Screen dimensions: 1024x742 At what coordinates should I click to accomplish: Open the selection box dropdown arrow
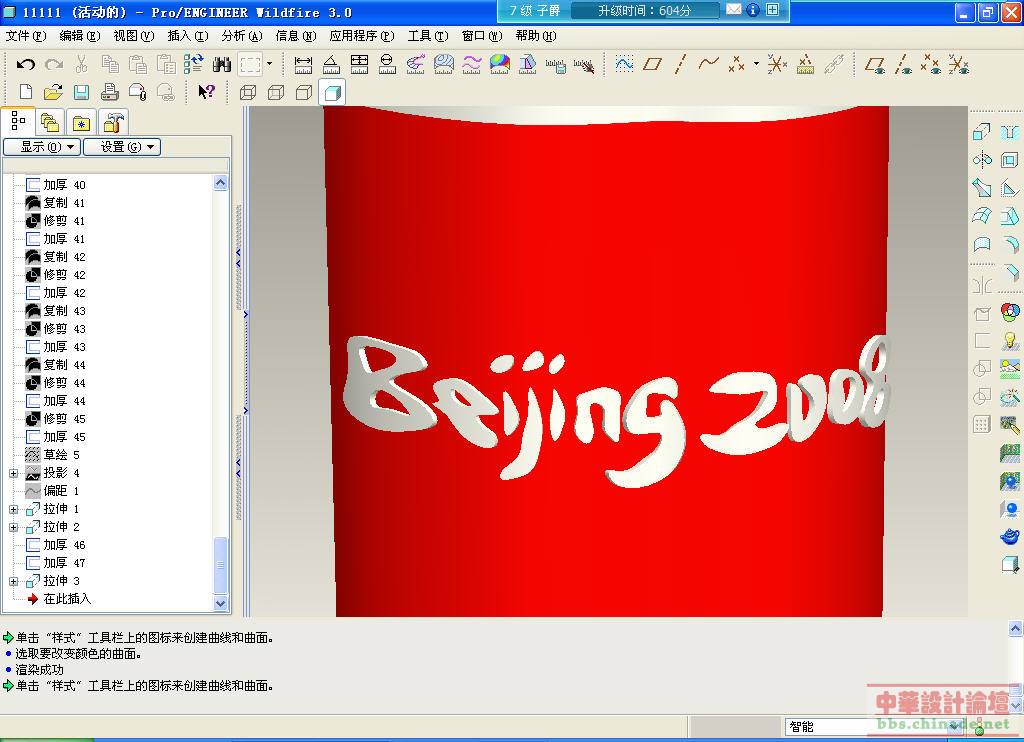point(269,64)
